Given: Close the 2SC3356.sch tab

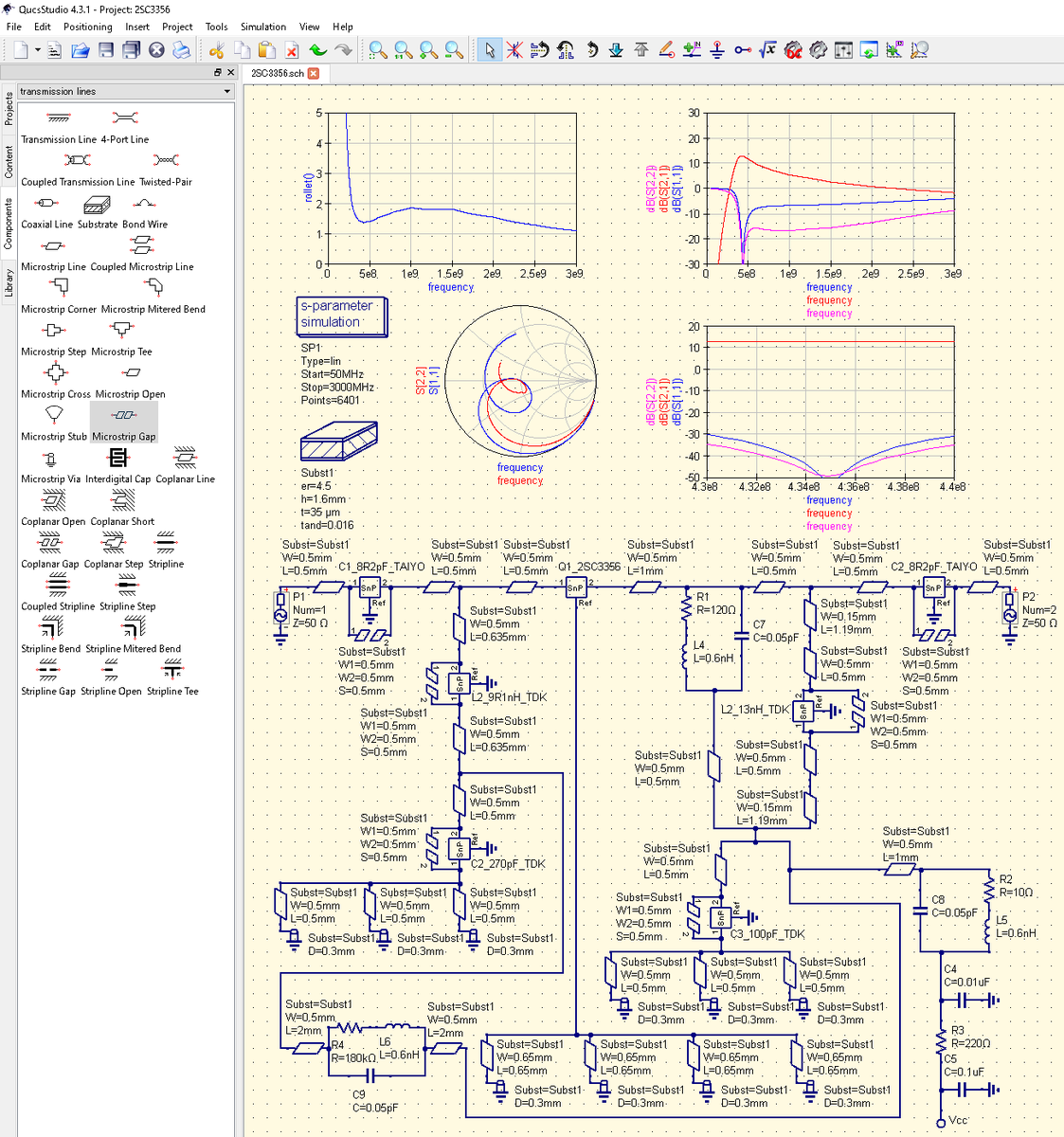Looking at the screenshot, I should click(314, 73).
